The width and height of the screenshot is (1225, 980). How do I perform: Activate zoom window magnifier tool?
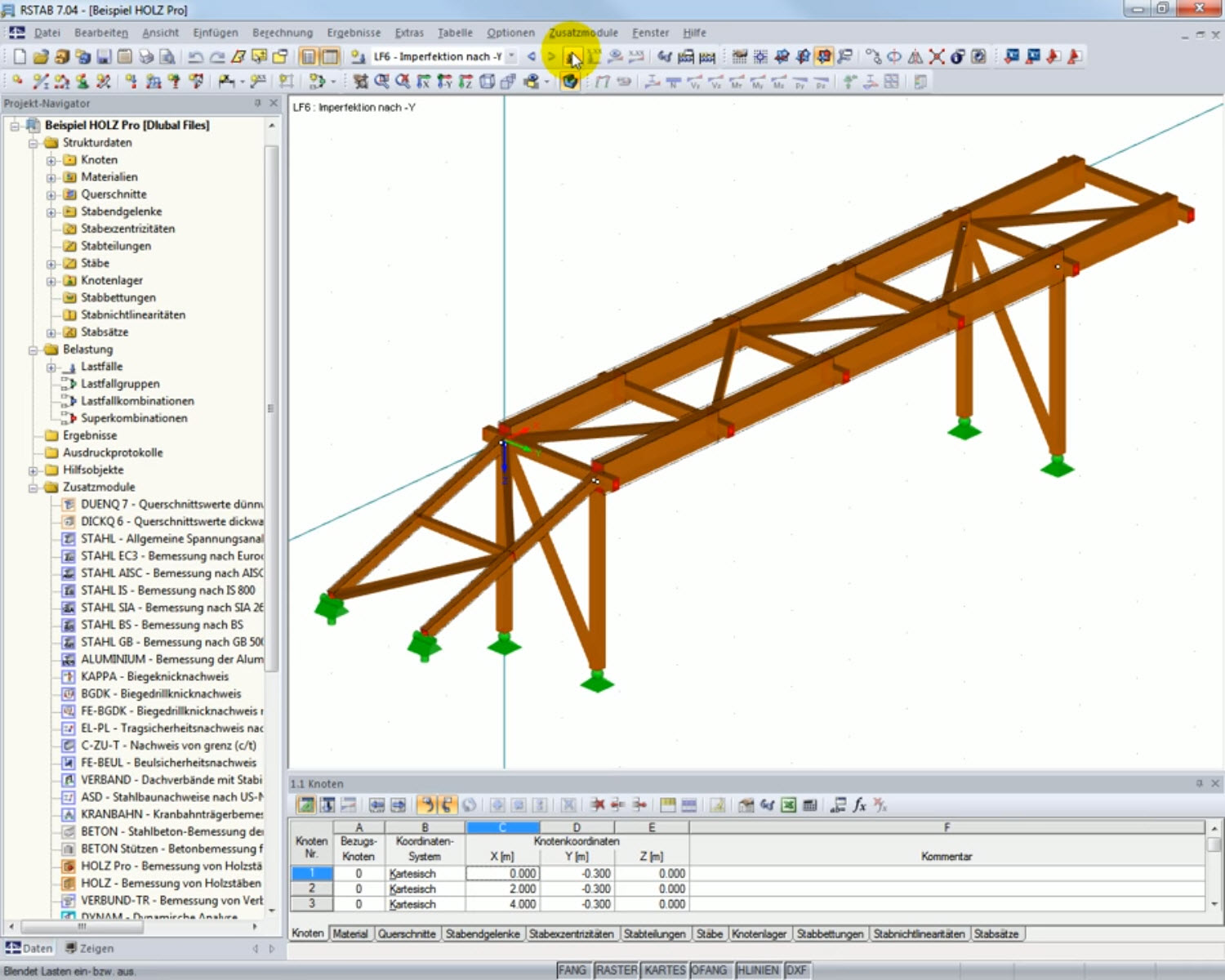pyautogui.click(x=381, y=82)
